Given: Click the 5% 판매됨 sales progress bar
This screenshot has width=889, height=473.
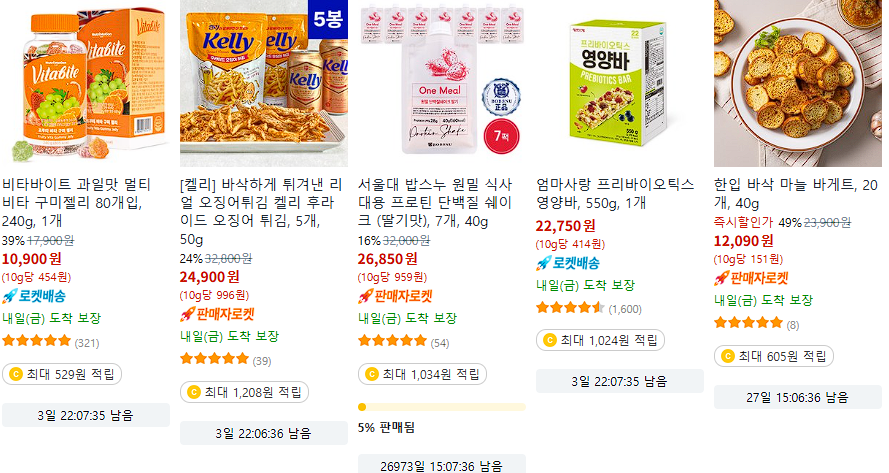Looking at the screenshot, I should click(x=442, y=407).
